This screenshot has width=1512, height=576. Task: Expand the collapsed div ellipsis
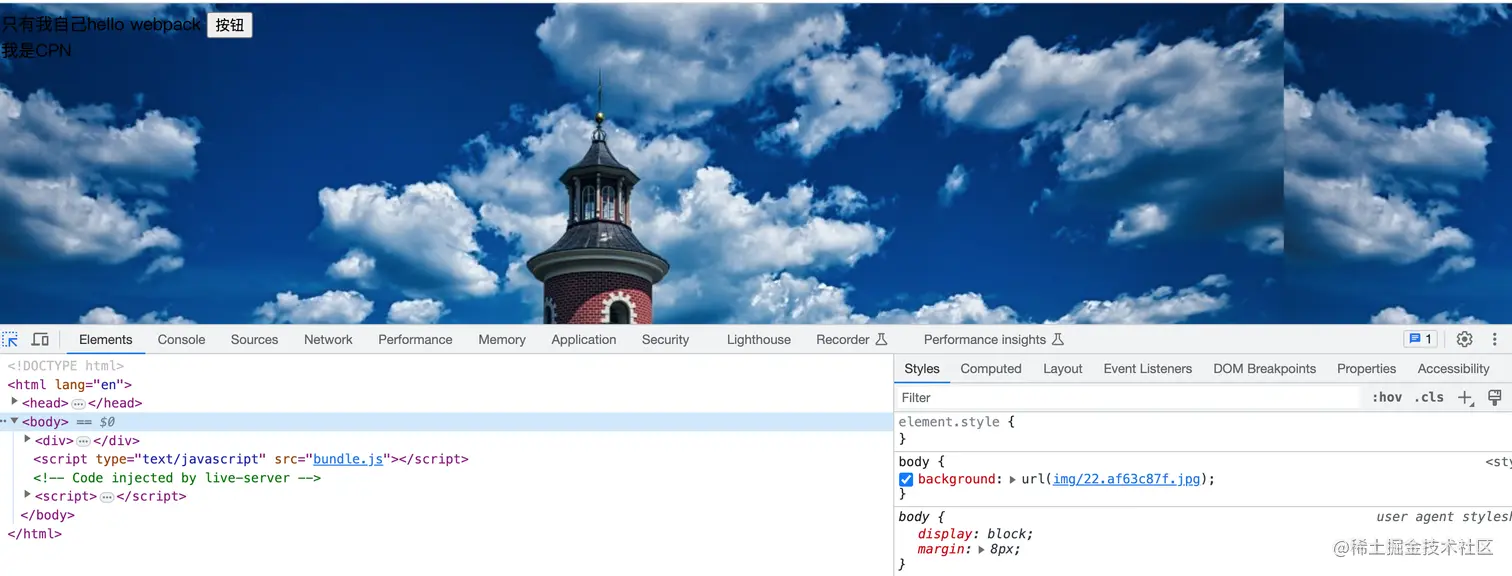coord(83,441)
